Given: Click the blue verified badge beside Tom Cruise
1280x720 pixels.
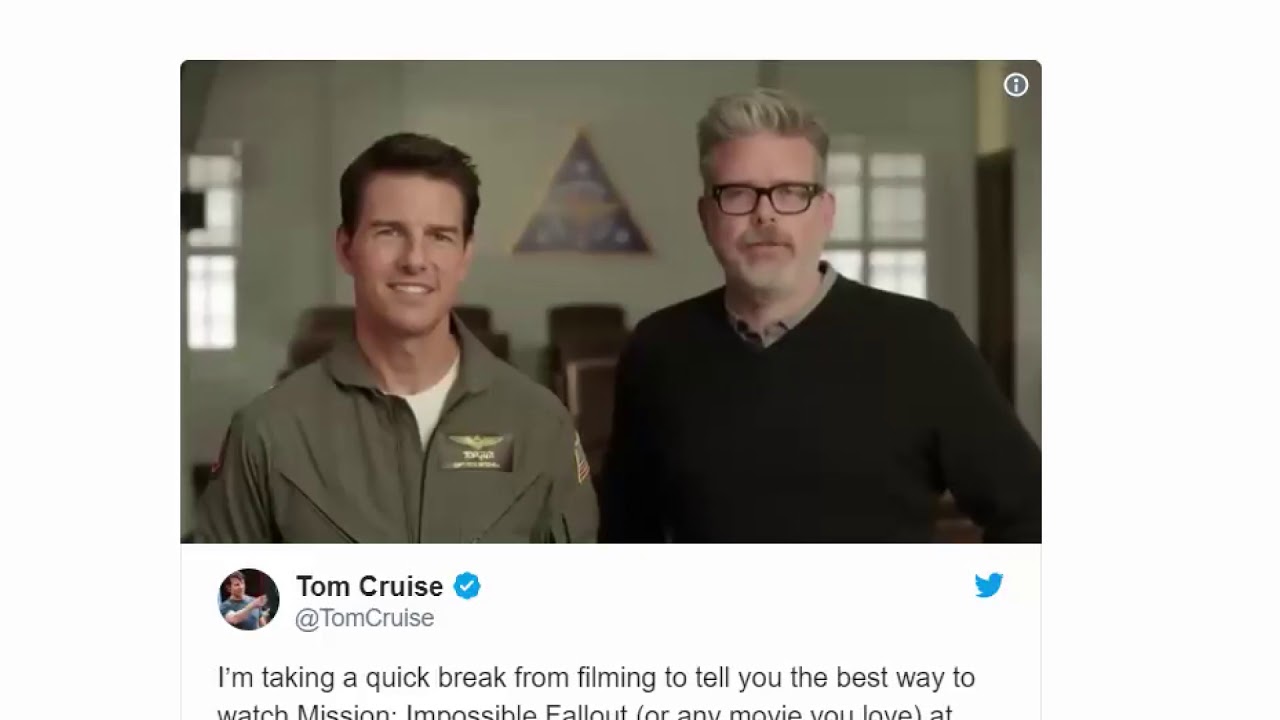Looking at the screenshot, I should click(x=467, y=587).
